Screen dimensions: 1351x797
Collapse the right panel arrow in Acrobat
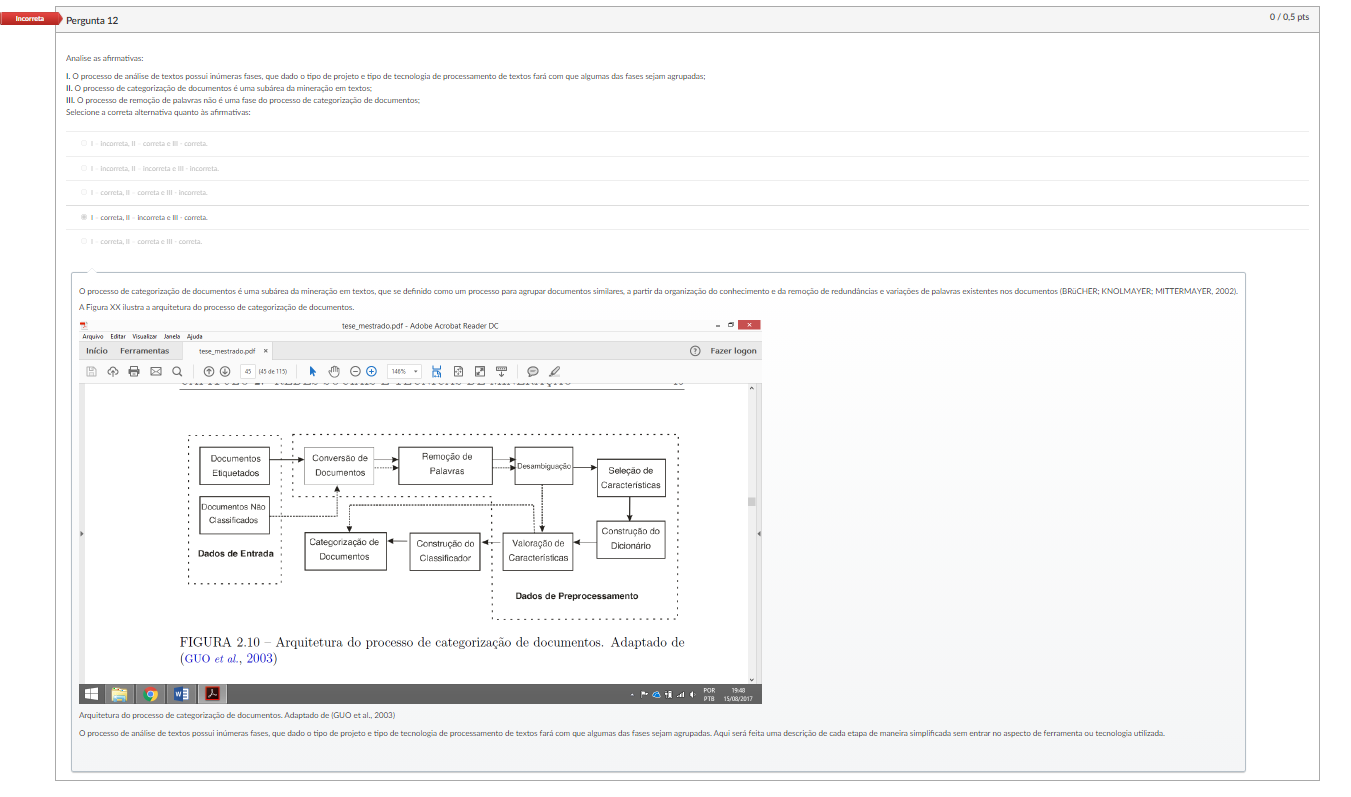click(759, 534)
